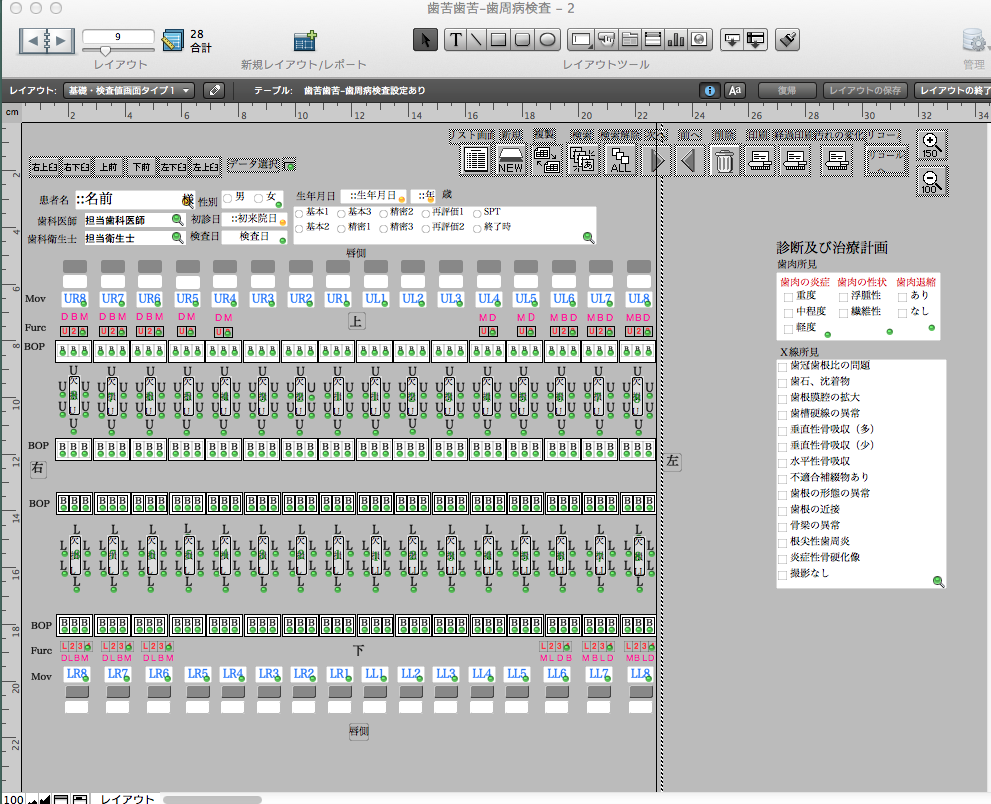The width and height of the screenshot is (991, 804).
Task: Open the Inspector info button
Action: coord(710,90)
